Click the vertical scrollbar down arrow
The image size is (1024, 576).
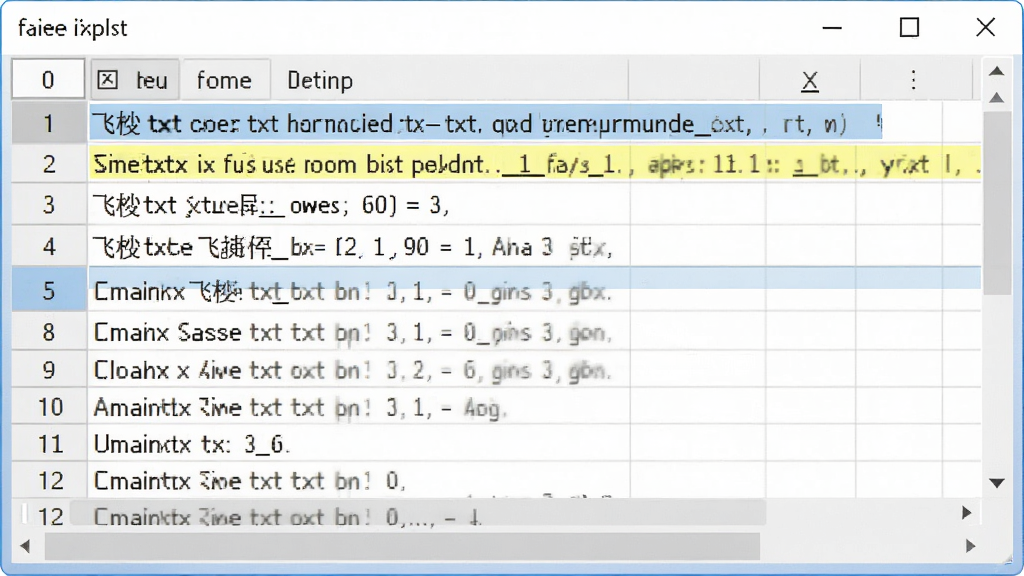coord(997,483)
